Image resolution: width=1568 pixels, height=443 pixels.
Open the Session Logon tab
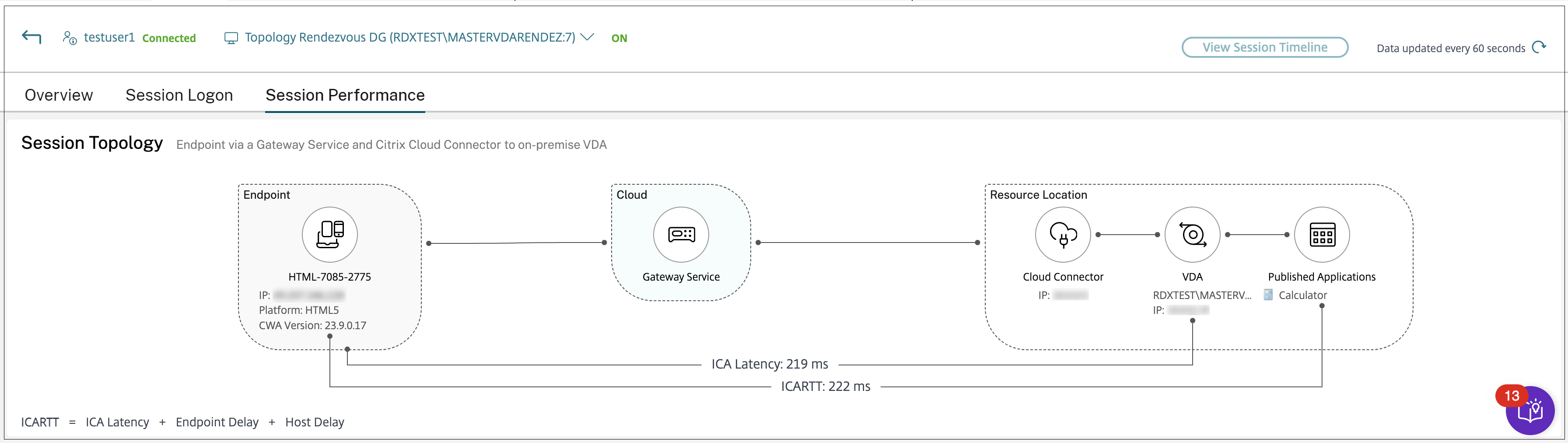[179, 95]
